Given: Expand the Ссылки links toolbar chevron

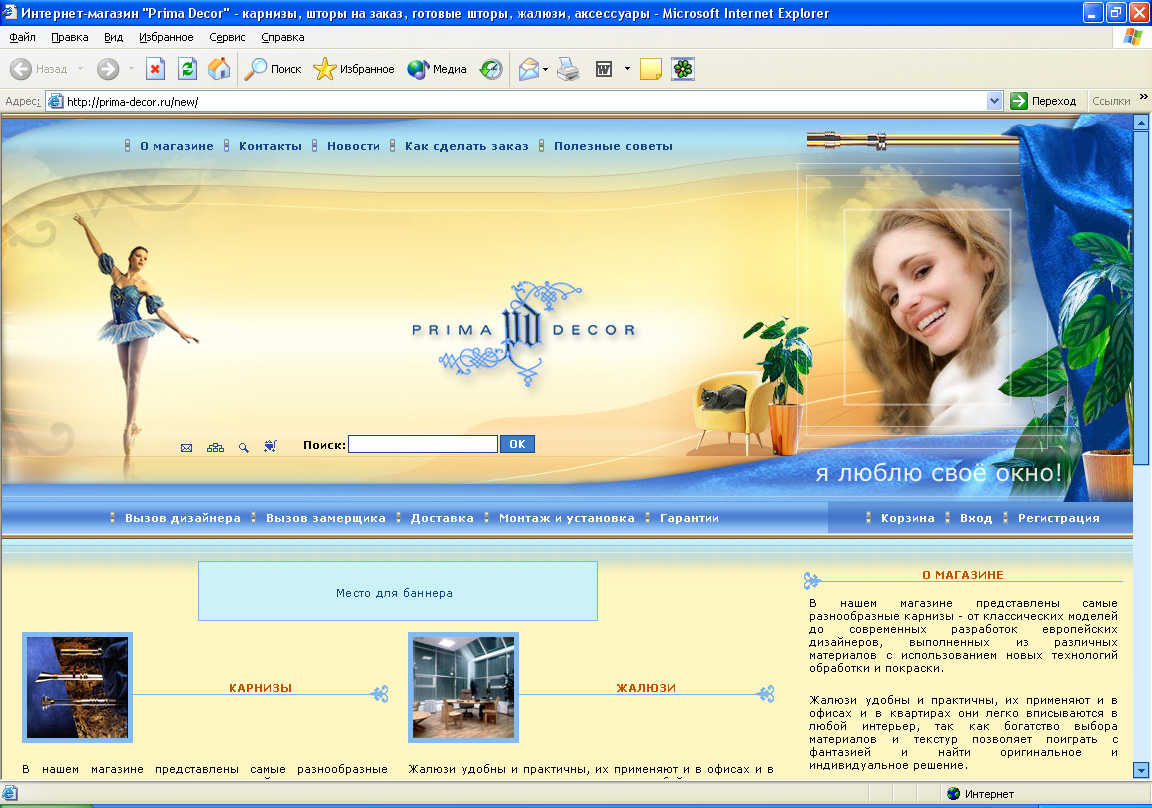Looking at the screenshot, I should point(1143,97).
